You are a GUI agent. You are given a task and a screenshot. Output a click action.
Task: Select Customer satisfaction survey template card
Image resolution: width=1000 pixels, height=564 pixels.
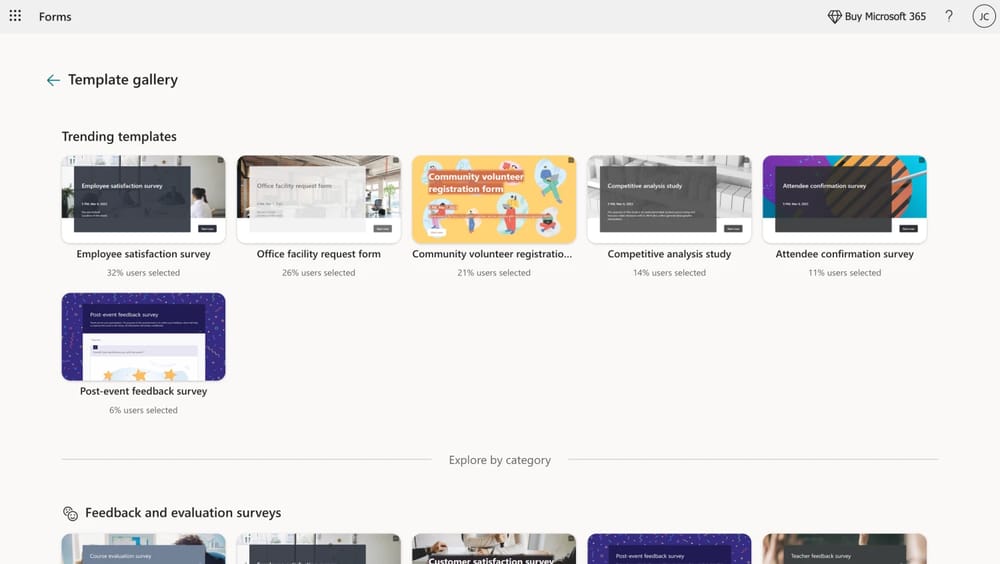tap(493, 549)
